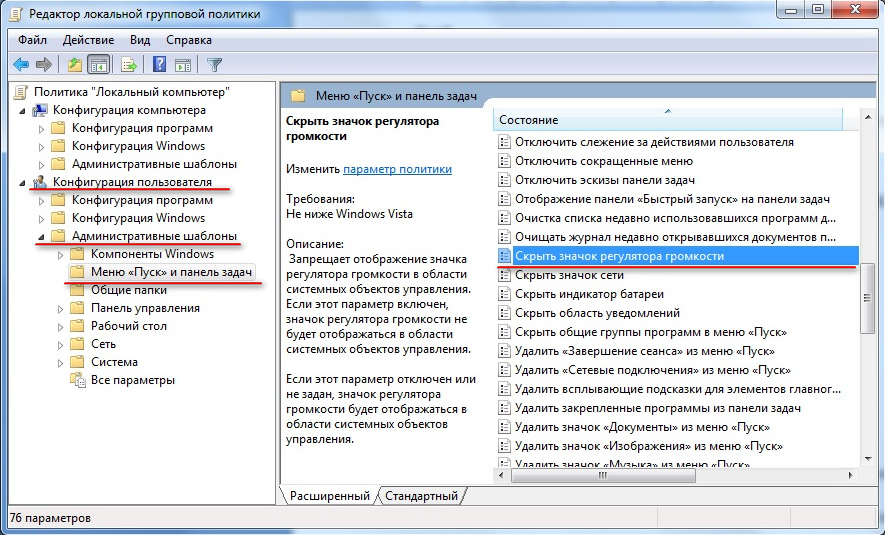Expand Компоненты Windows folder arrow
885x535 pixels.
pos(60,255)
